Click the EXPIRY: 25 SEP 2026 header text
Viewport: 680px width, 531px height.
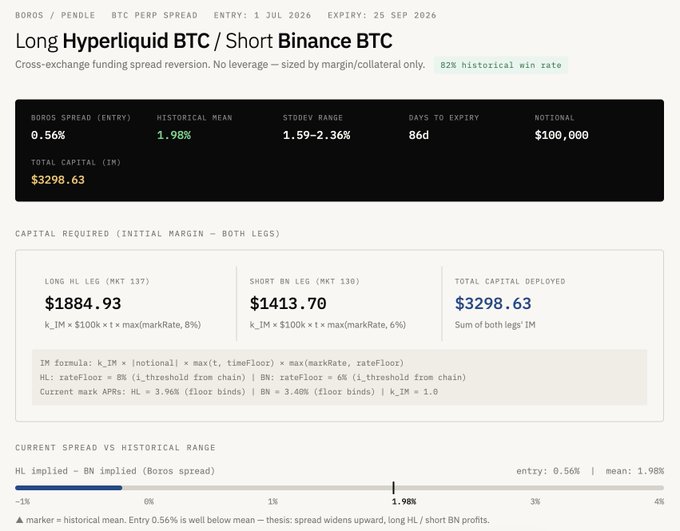click(382, 15)
